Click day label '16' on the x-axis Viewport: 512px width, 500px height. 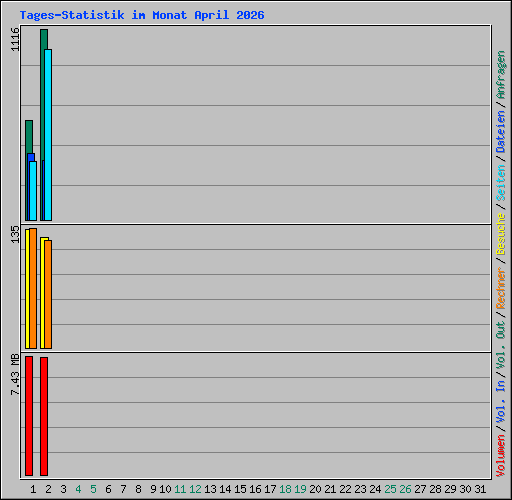255,489
